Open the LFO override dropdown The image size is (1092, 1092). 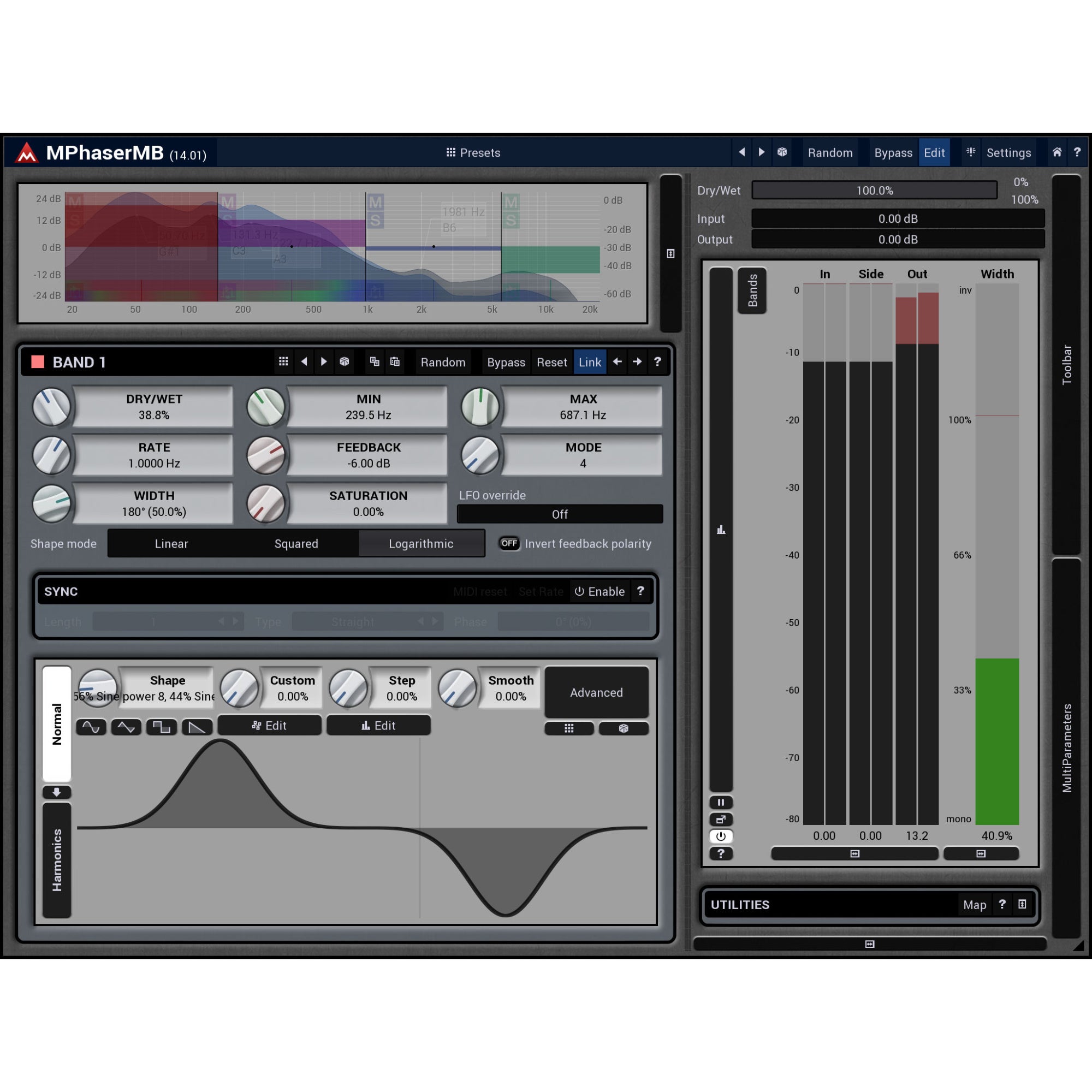coord(560,514)
